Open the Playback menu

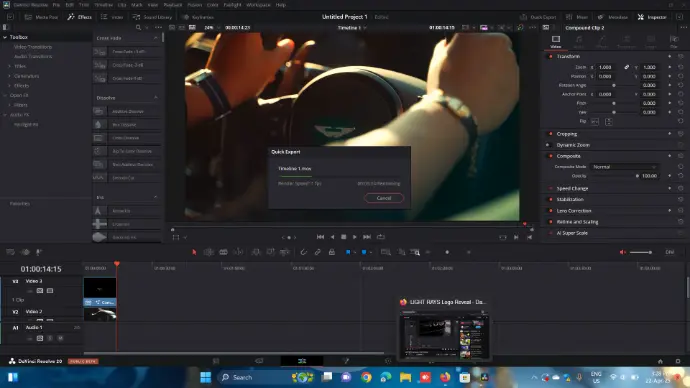(172, 5)
